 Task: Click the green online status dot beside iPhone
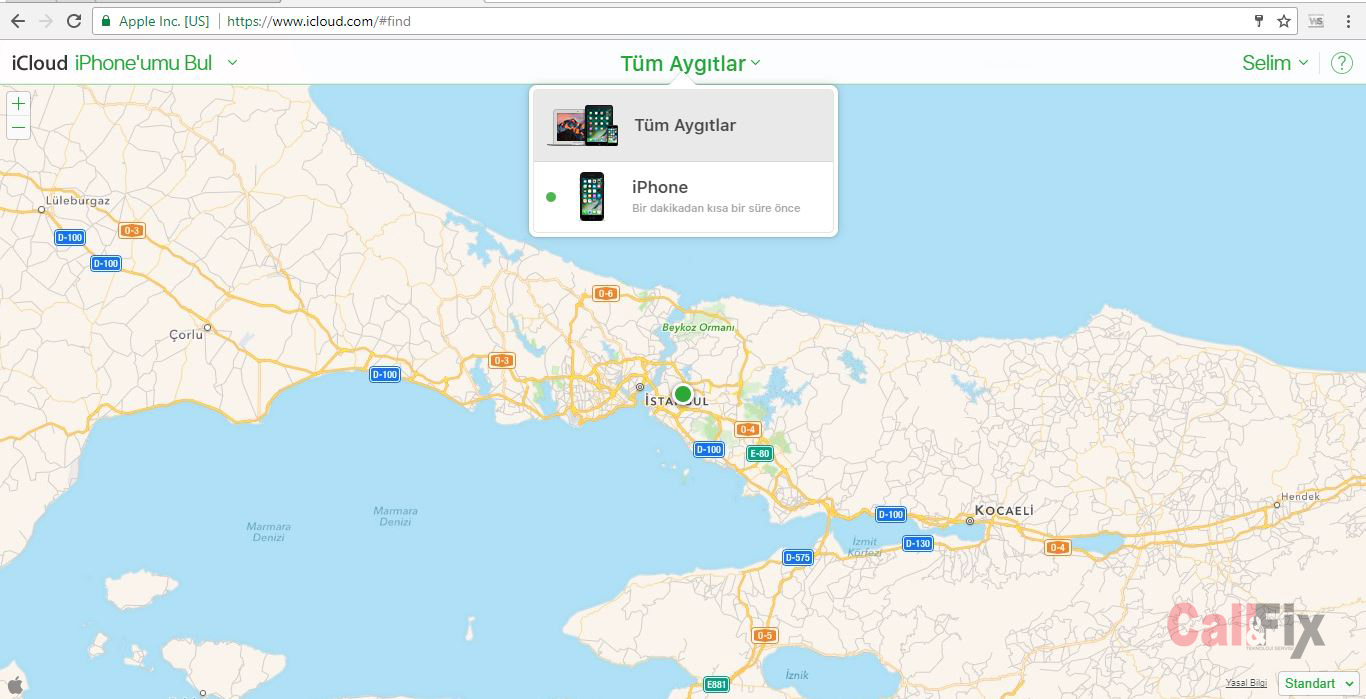pos(551,197)
